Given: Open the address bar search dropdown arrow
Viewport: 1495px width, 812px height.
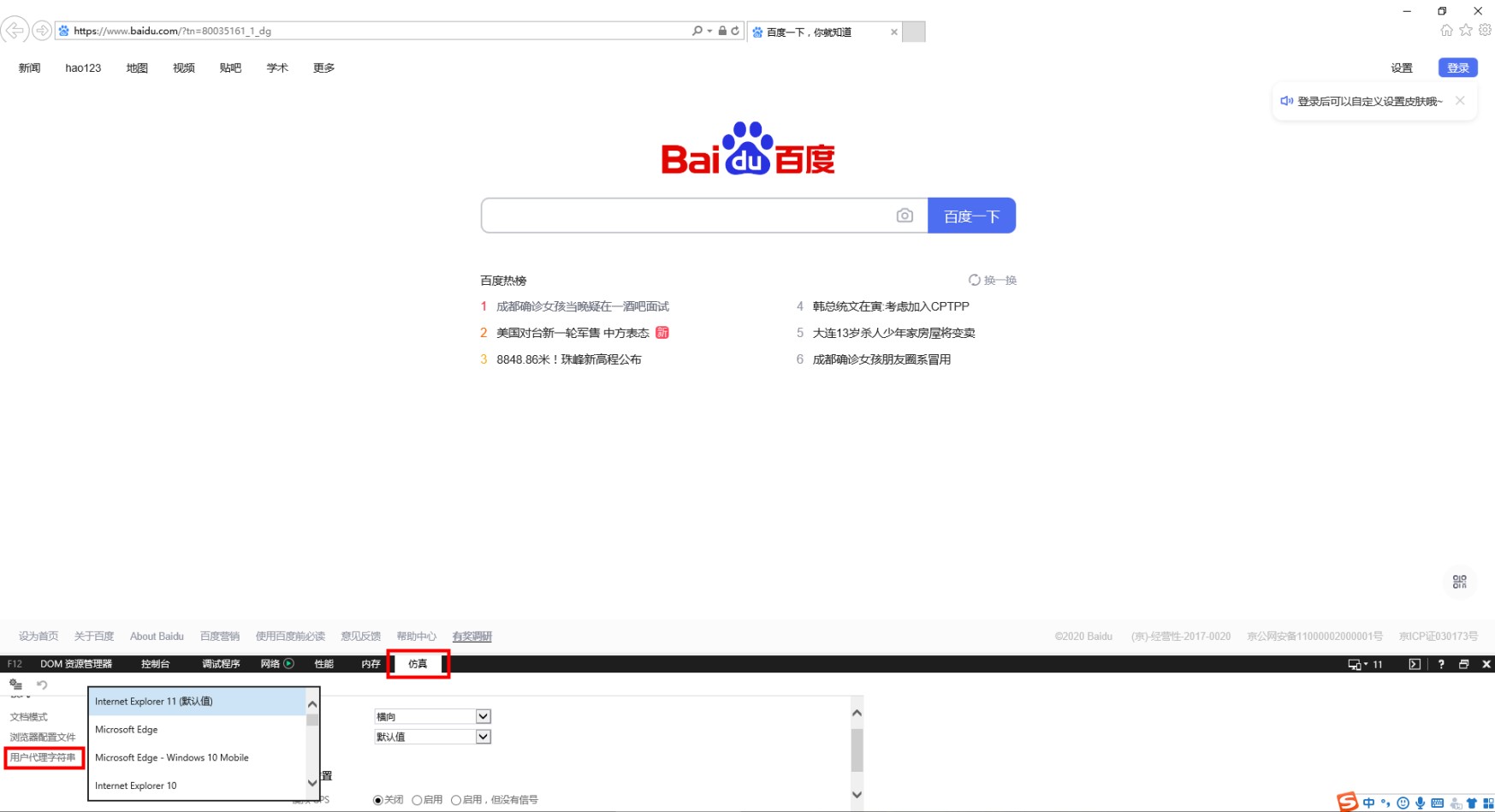Looking at the screenshot, I should pos(709,31).
